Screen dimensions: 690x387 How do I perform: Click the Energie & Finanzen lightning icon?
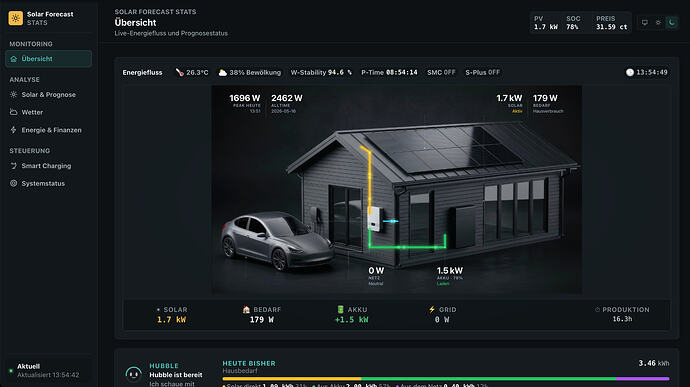tap(14, 130)
